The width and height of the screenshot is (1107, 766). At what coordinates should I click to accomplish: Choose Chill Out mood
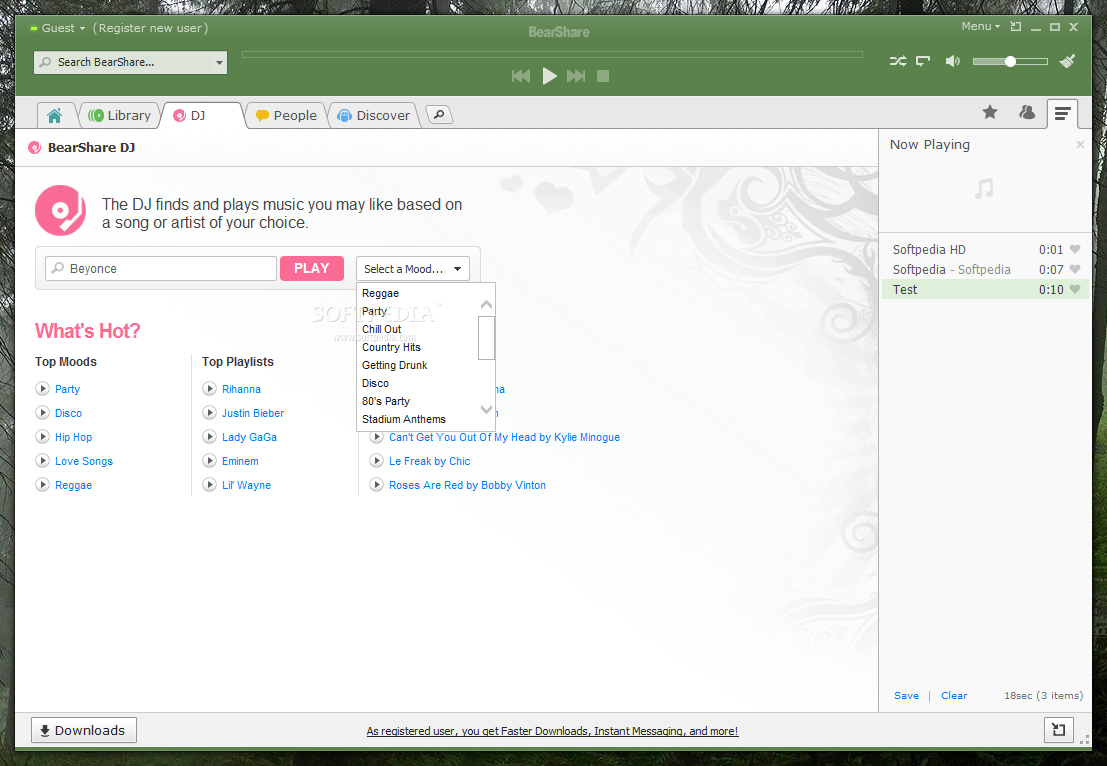tap(382, 329)
